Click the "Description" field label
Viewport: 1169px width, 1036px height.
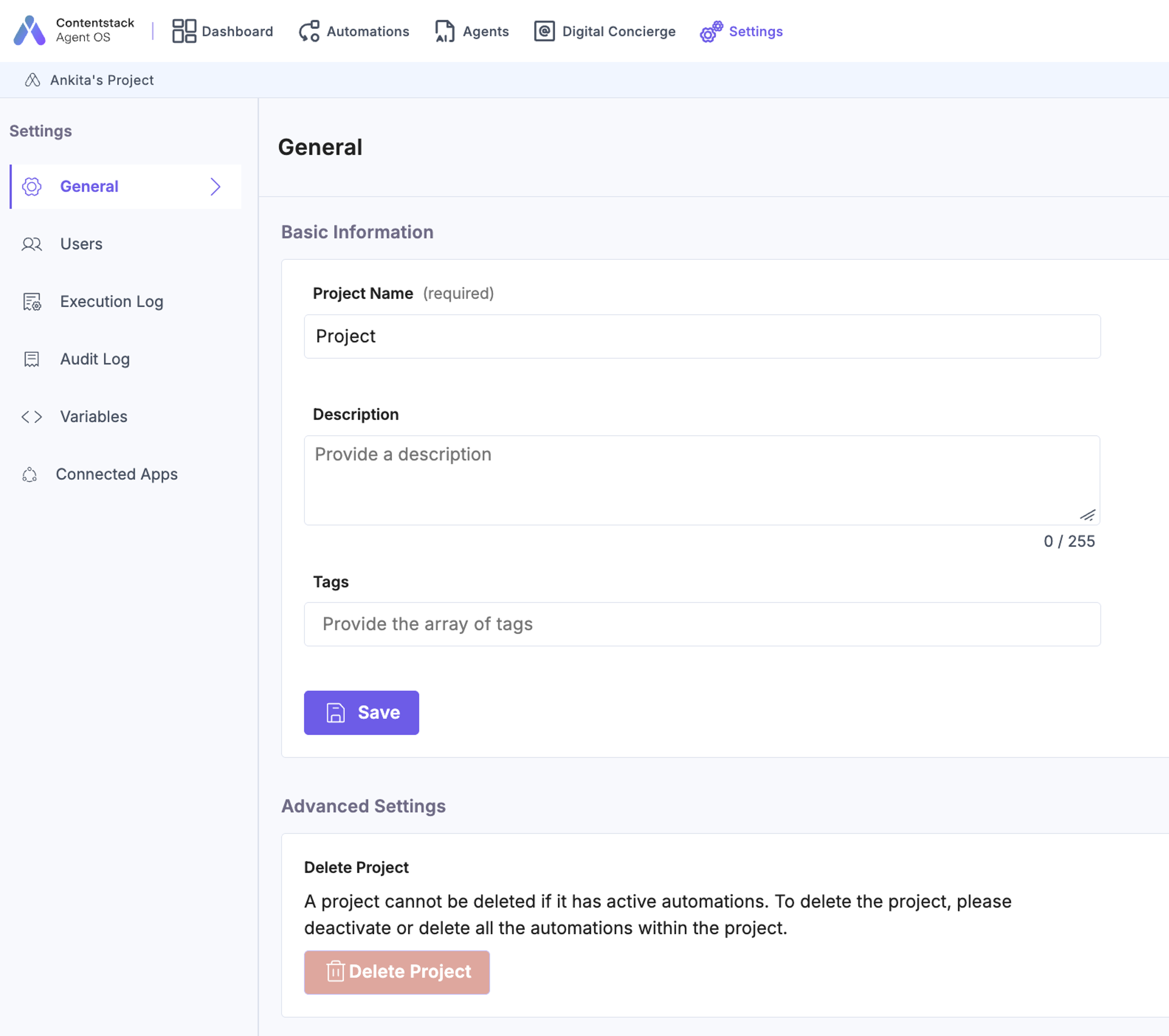[x=356, y=414]
